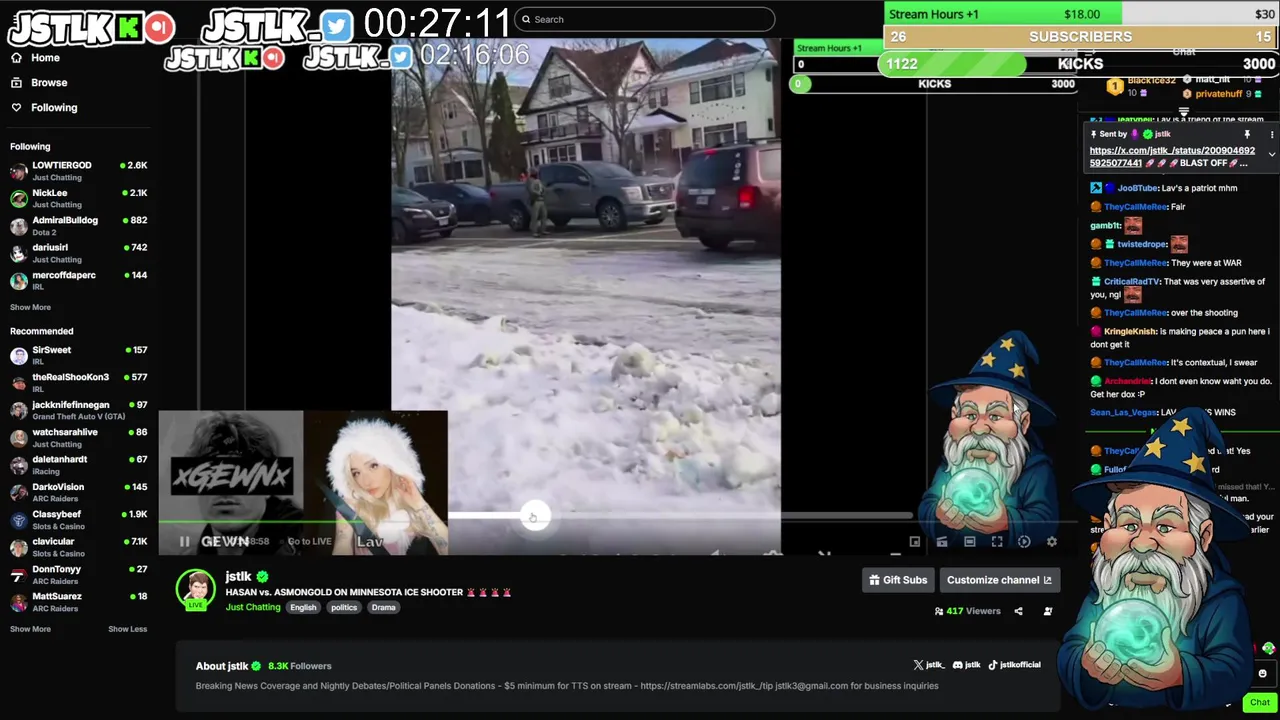
Task: Expand pinned message chevron
Action: point(1272,154)
